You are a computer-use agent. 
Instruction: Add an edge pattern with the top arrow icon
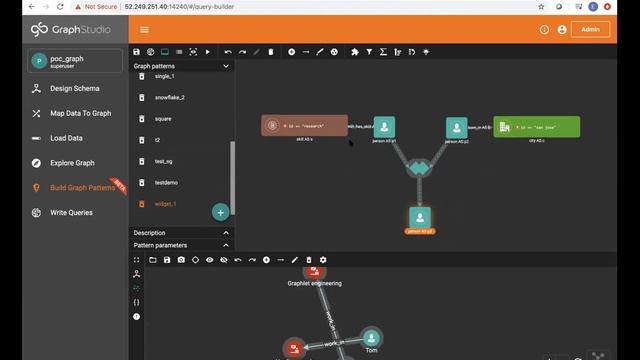[306, 52]
